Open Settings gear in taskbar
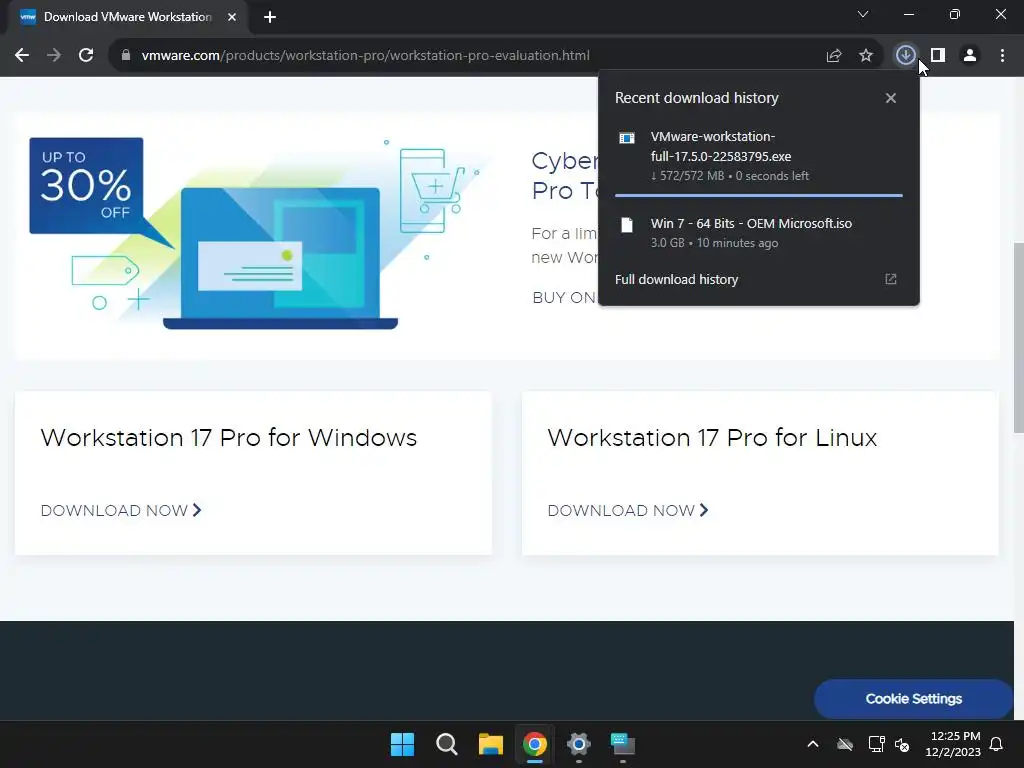Screen dimensions: 1024x768 579,744
